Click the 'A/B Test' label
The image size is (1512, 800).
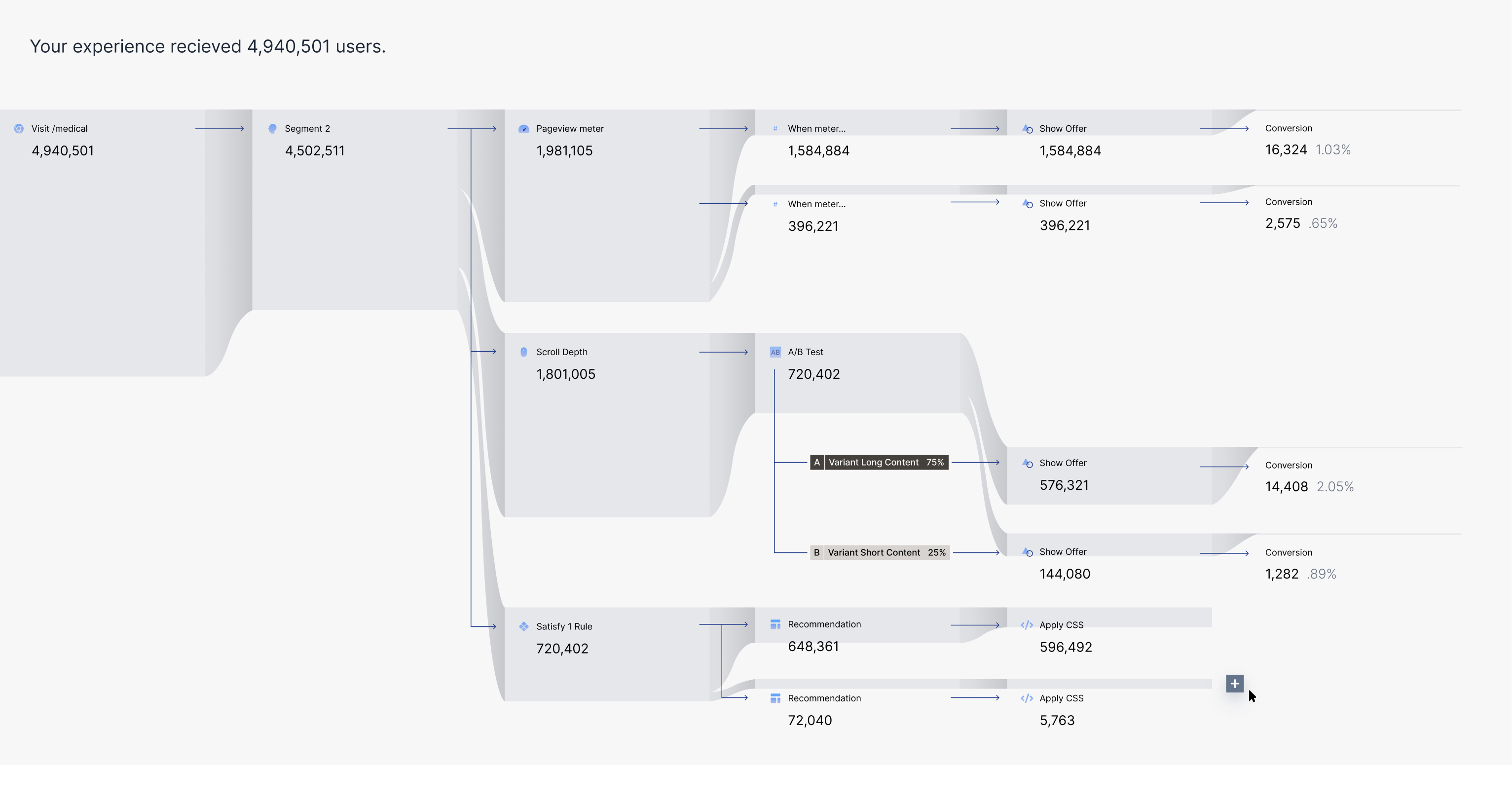click(805, 352)
